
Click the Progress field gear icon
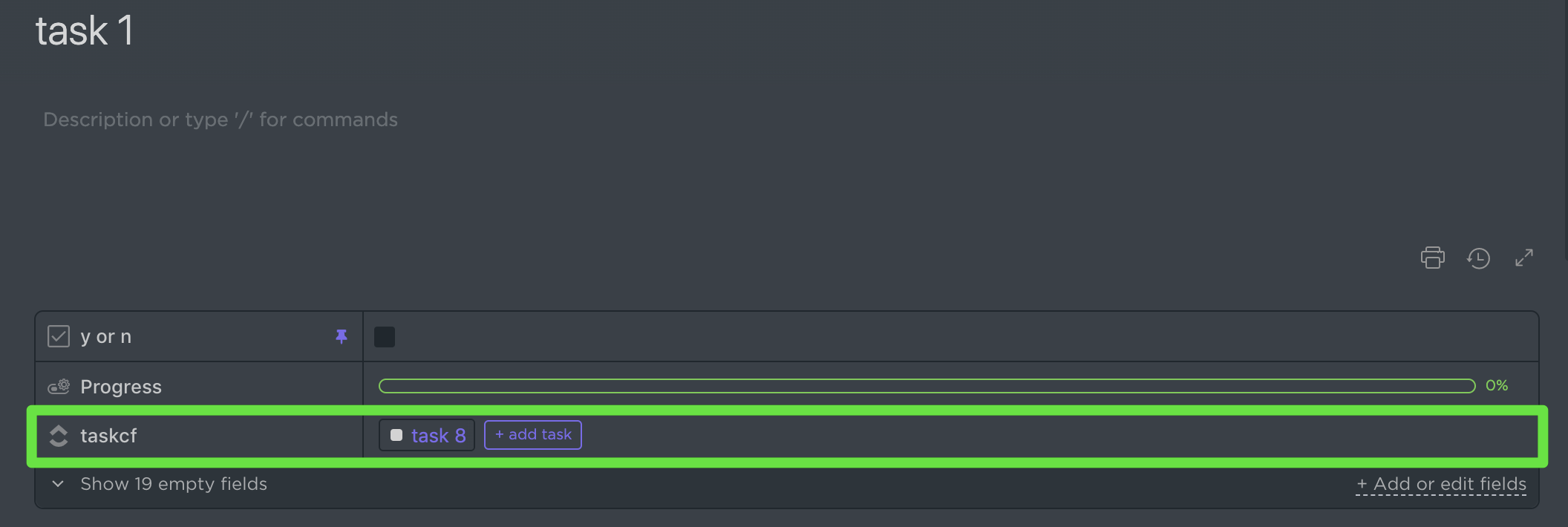click(59, 387)
